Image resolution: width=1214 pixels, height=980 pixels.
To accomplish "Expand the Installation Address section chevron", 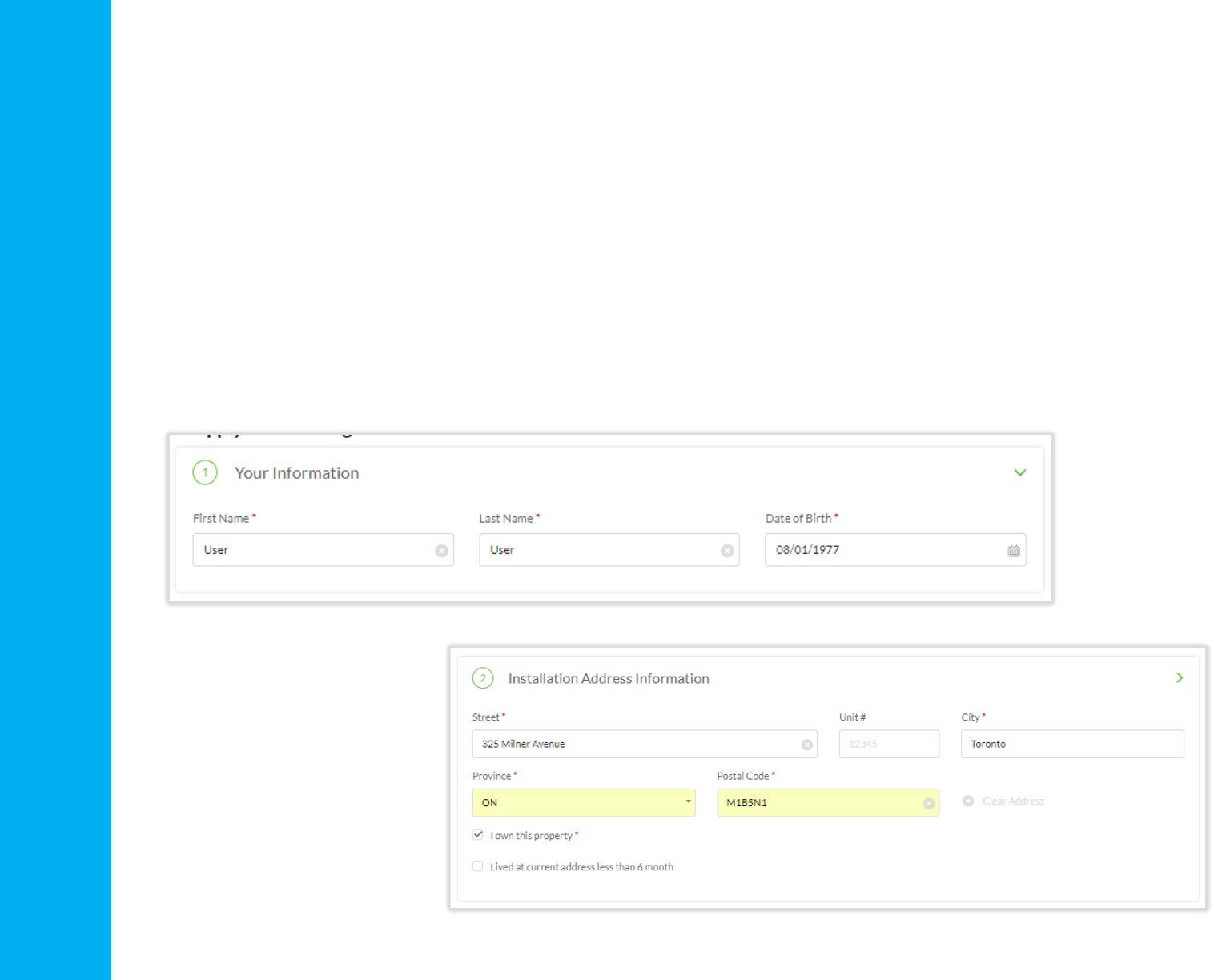I will click(x=1179, y=677).
